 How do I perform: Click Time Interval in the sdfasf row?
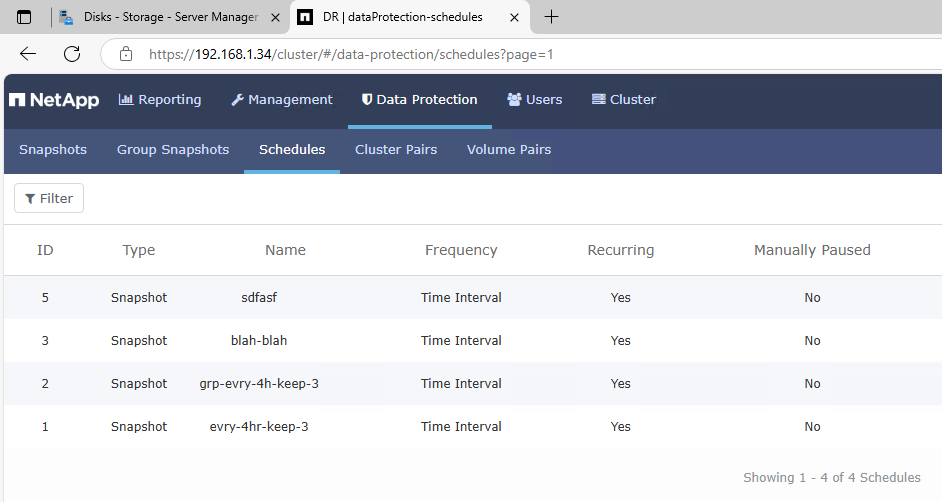pos(461,297)
